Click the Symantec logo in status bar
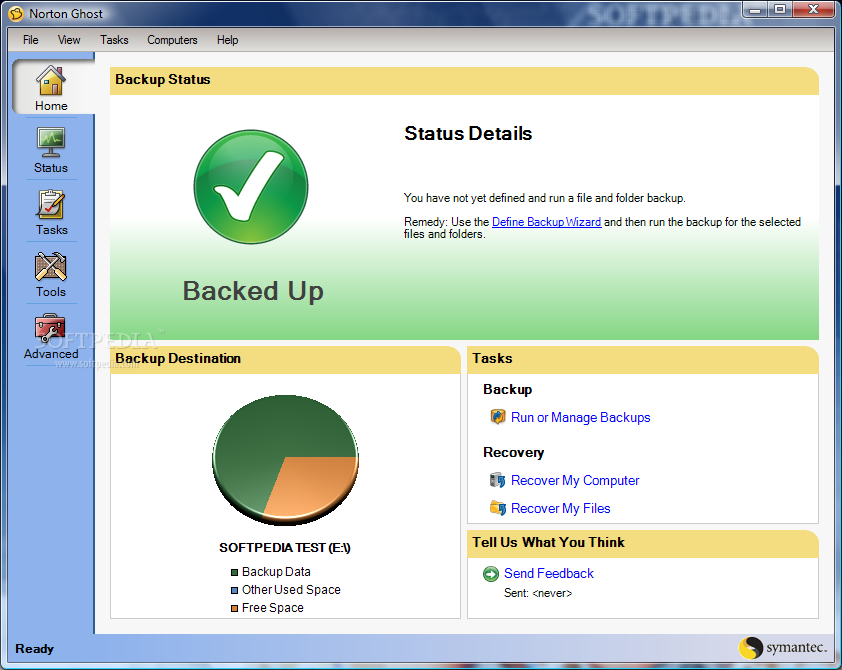Image resolution: width=842 pixels, height=670 pixels. [783, 647]
